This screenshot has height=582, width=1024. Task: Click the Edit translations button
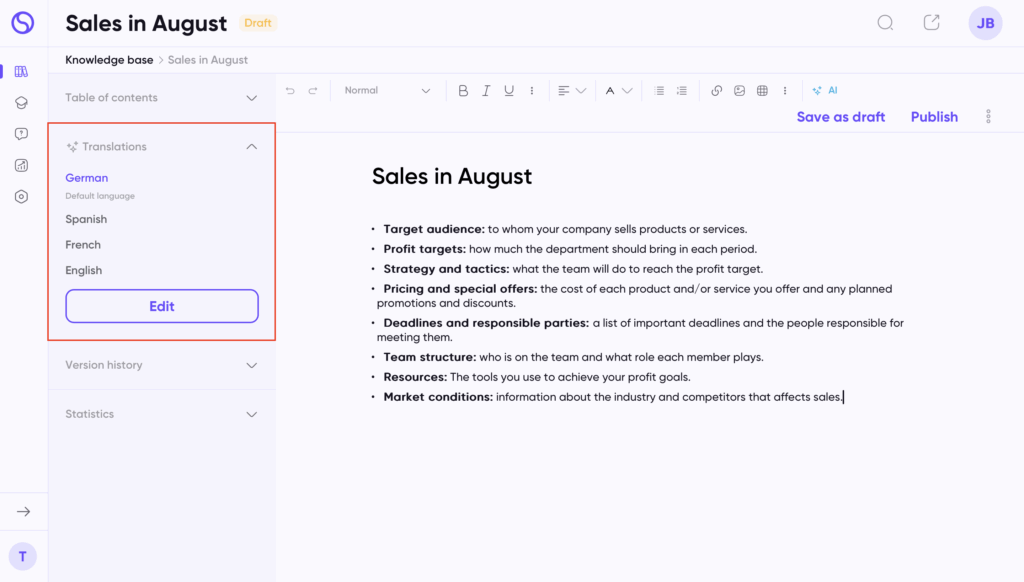tap(162, 306)
